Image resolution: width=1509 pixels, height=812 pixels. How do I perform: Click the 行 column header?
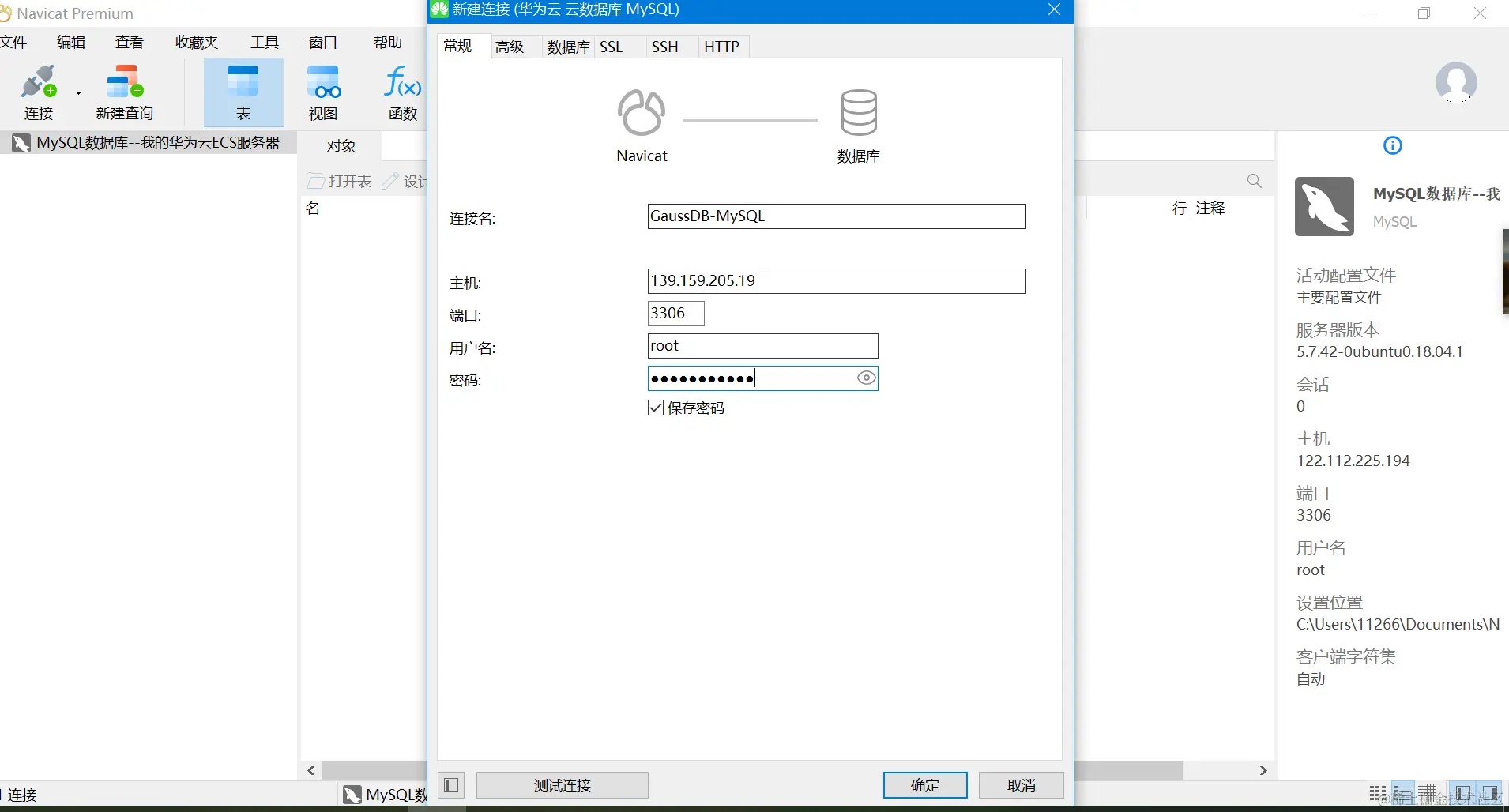[1180, 208]
